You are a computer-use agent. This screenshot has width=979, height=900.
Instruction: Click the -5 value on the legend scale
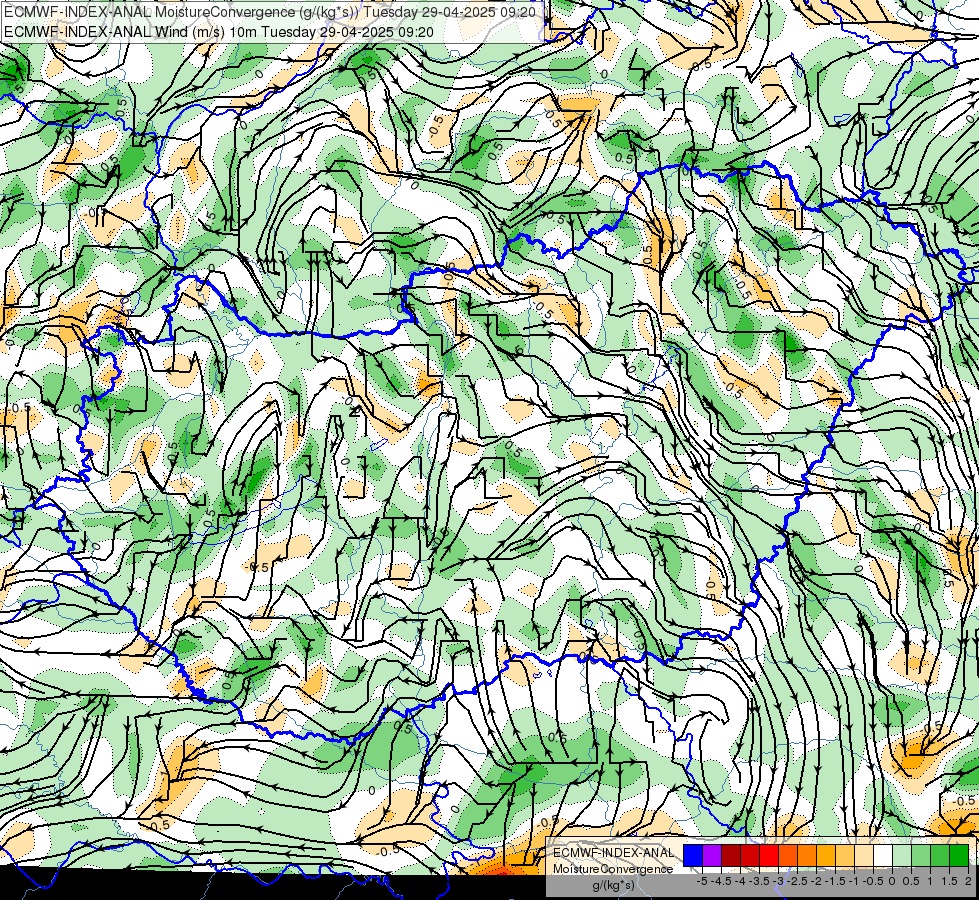pos(702,881)
